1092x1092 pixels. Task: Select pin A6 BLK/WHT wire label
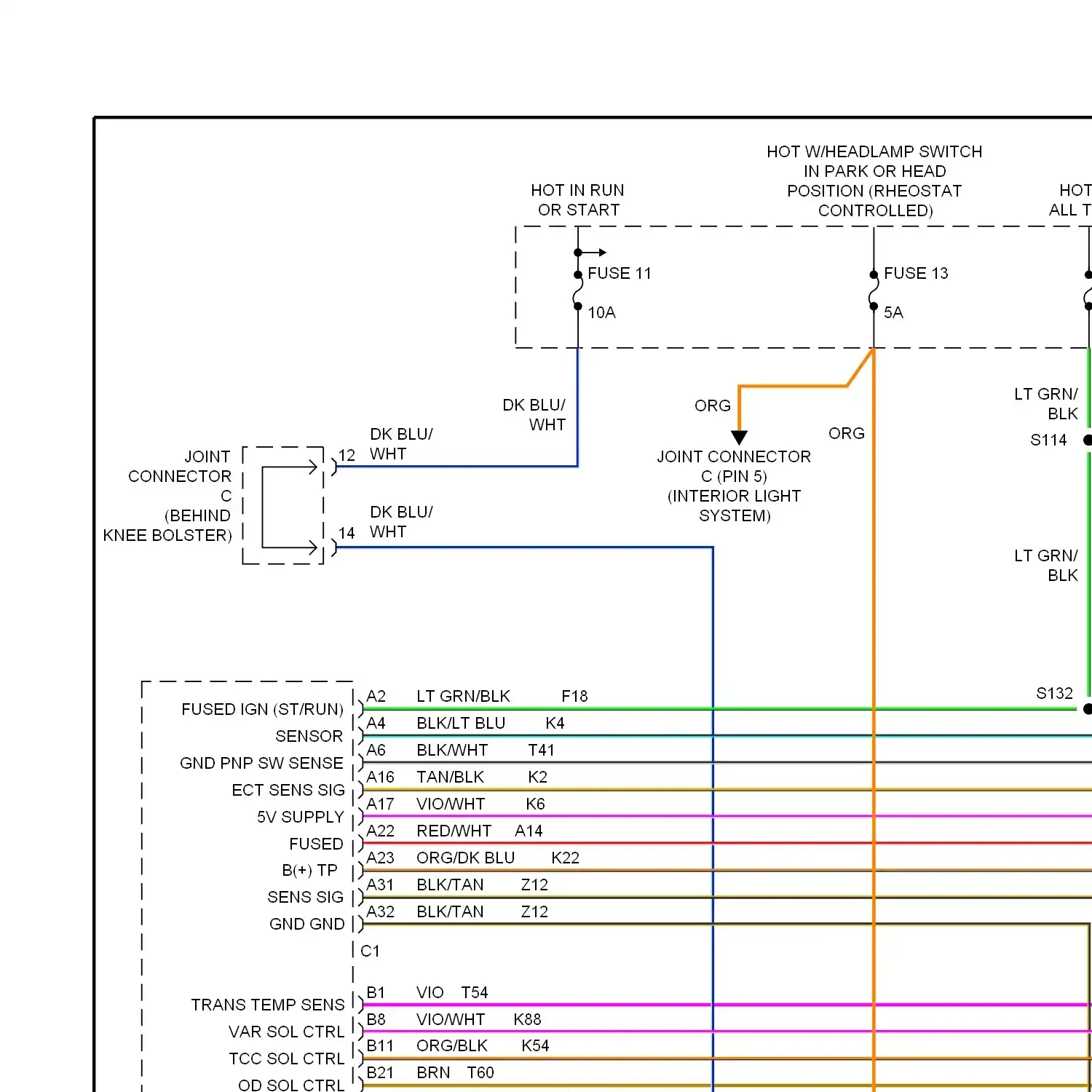452,750
